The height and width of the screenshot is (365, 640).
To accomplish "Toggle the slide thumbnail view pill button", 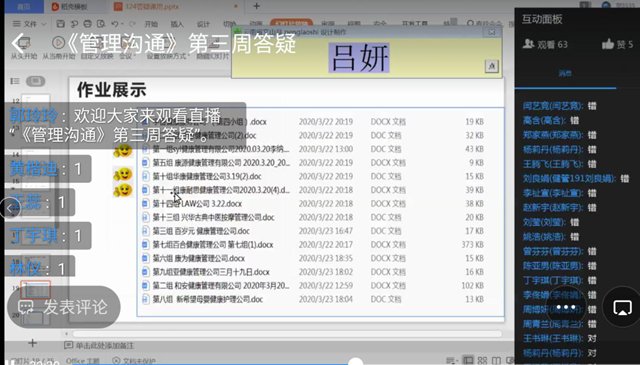I will tap(36, 81).
